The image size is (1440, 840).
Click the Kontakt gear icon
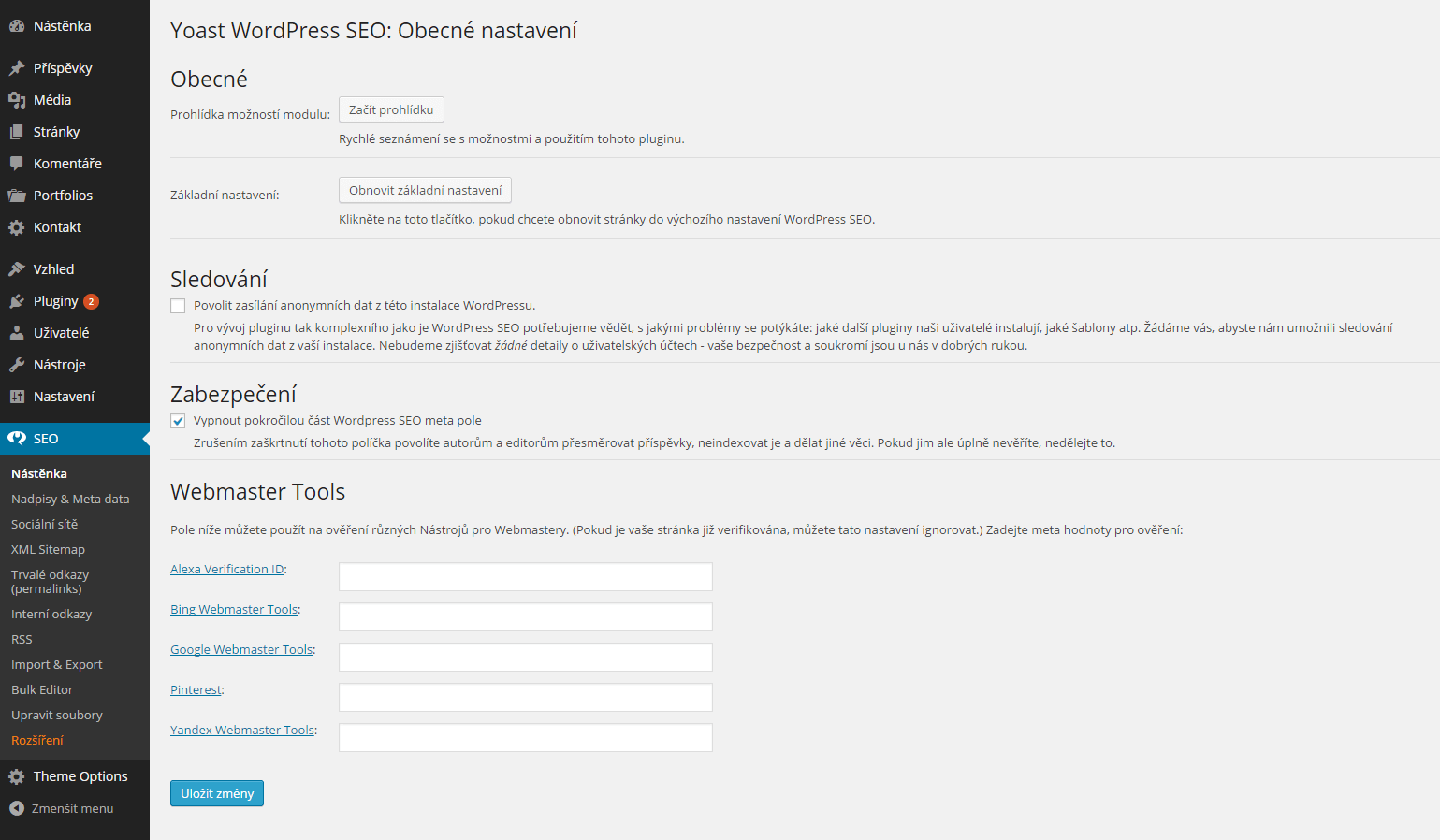17,227
